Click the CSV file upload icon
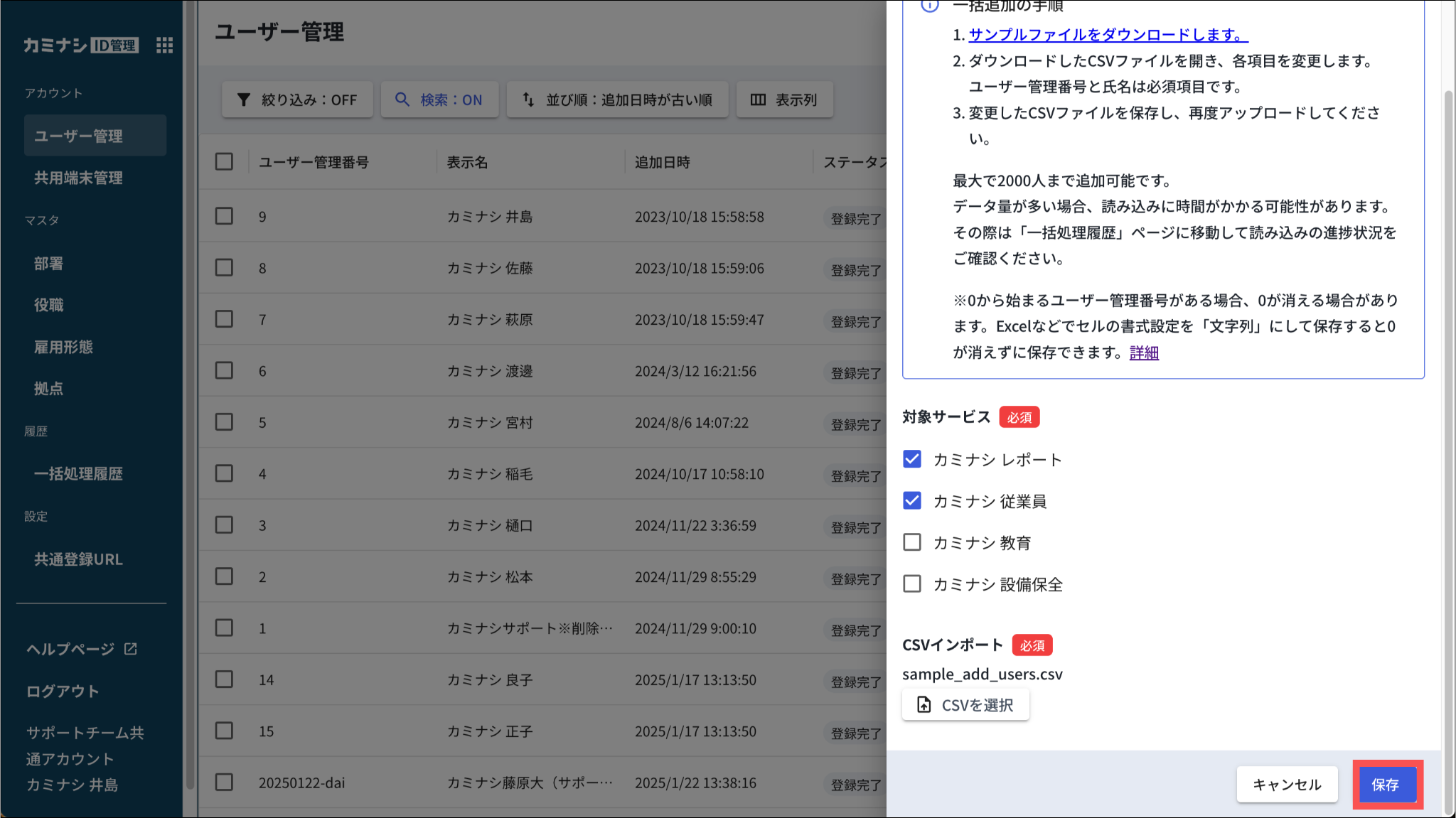The image size is (1456, 818). [924, 704]
